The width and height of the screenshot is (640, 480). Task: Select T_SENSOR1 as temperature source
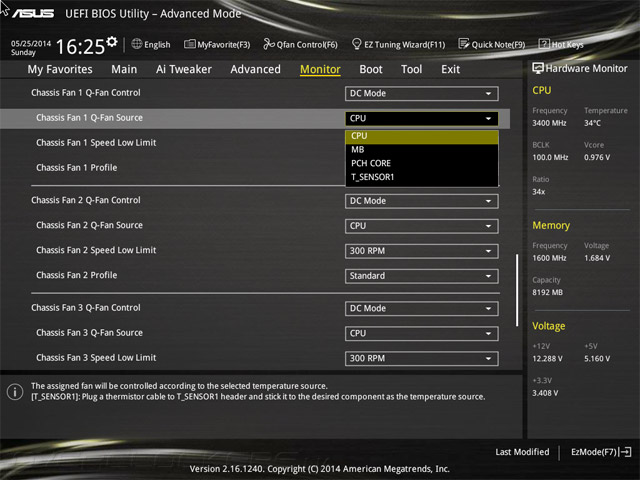tap(422, 177)
